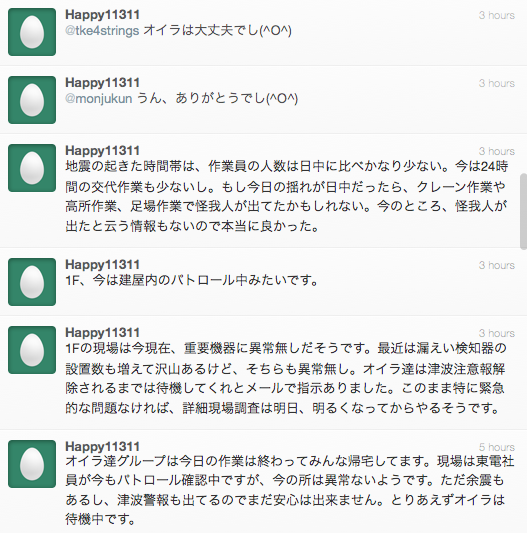Select tweet text about 1F建屋内のパトロール中
This screenshot has width=527, height=533.
point(192,280)
